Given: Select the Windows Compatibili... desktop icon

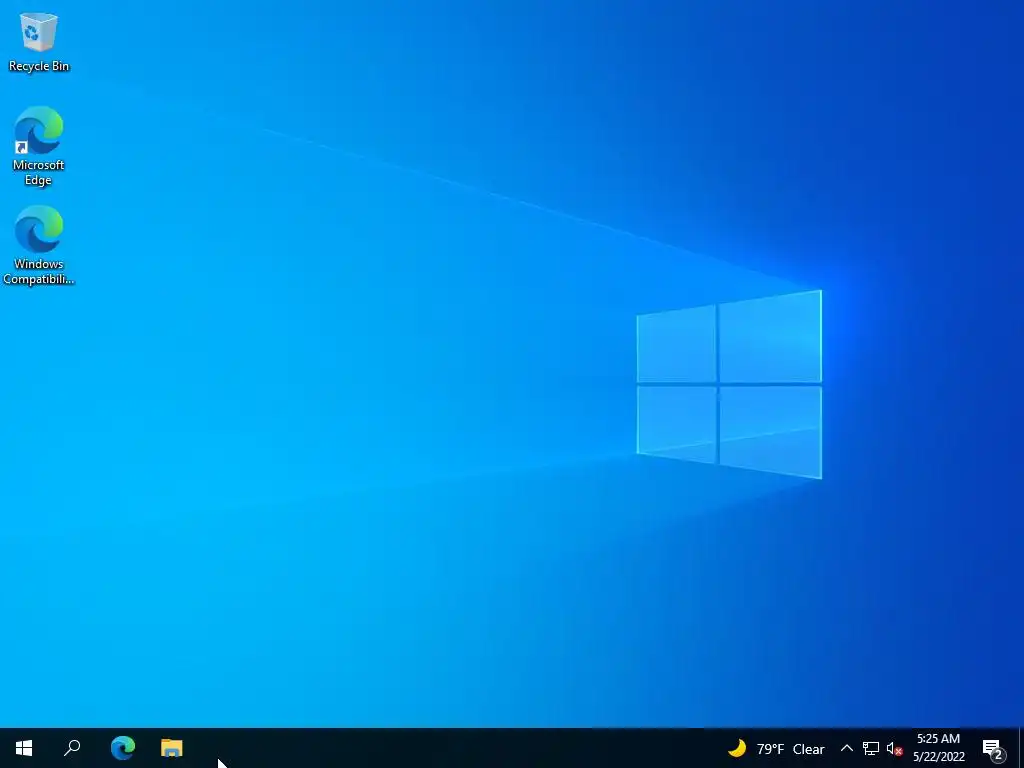Looking at the screenshot, I should pos(39,245).
